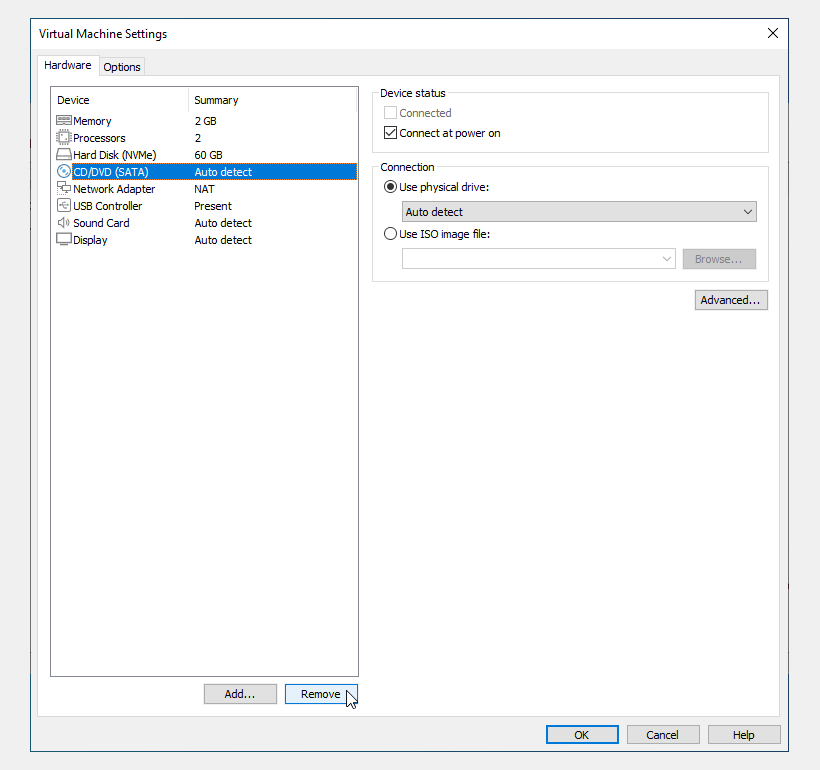Click the Cancel button

663,735
